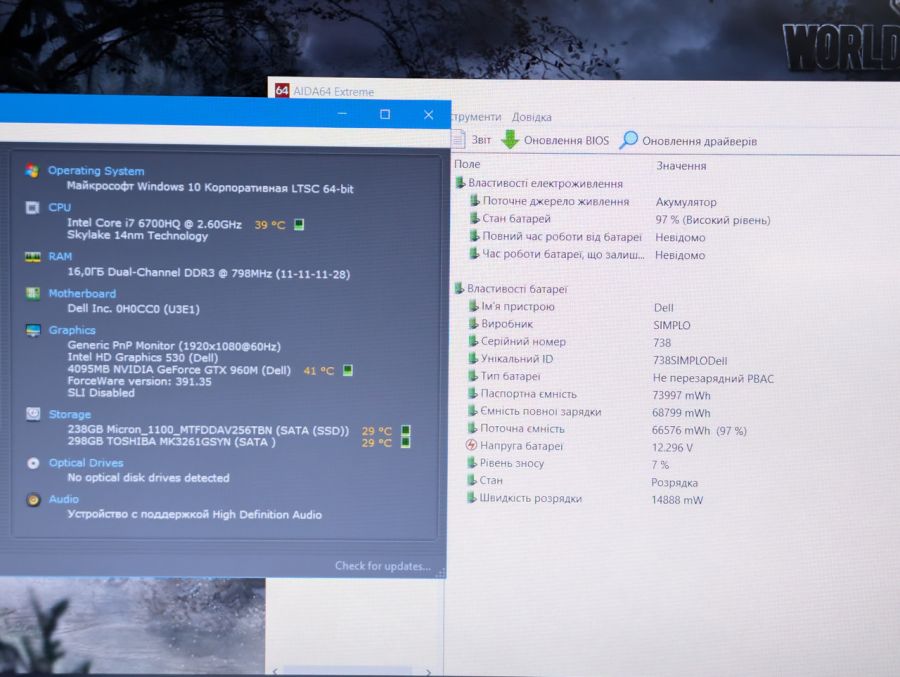
Task: Click the Напруга батареї voltage icon
Action: tap(471, 445)
